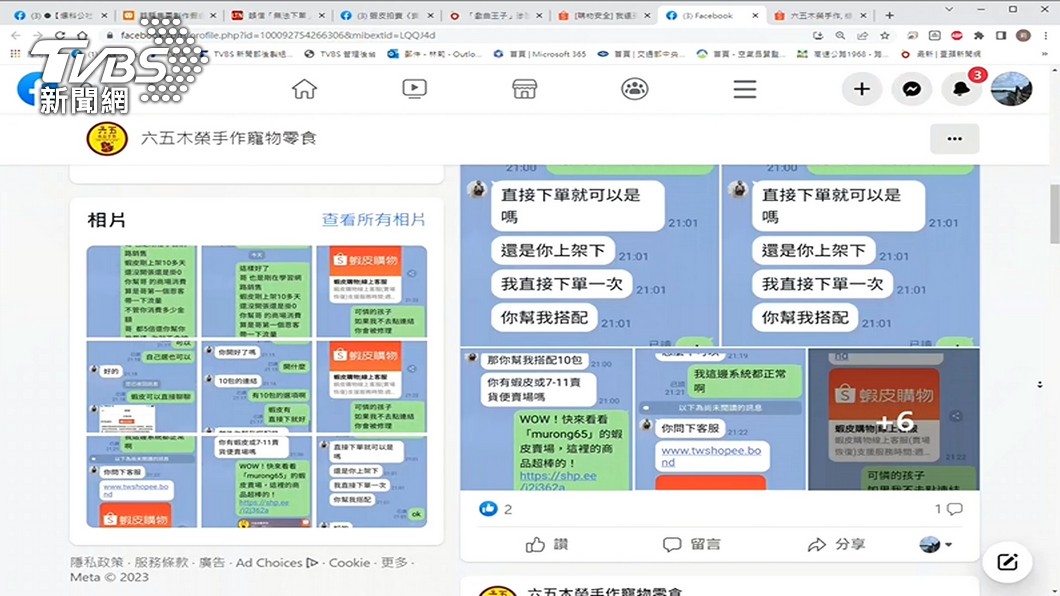Reload the current page

tap(60, 35)
